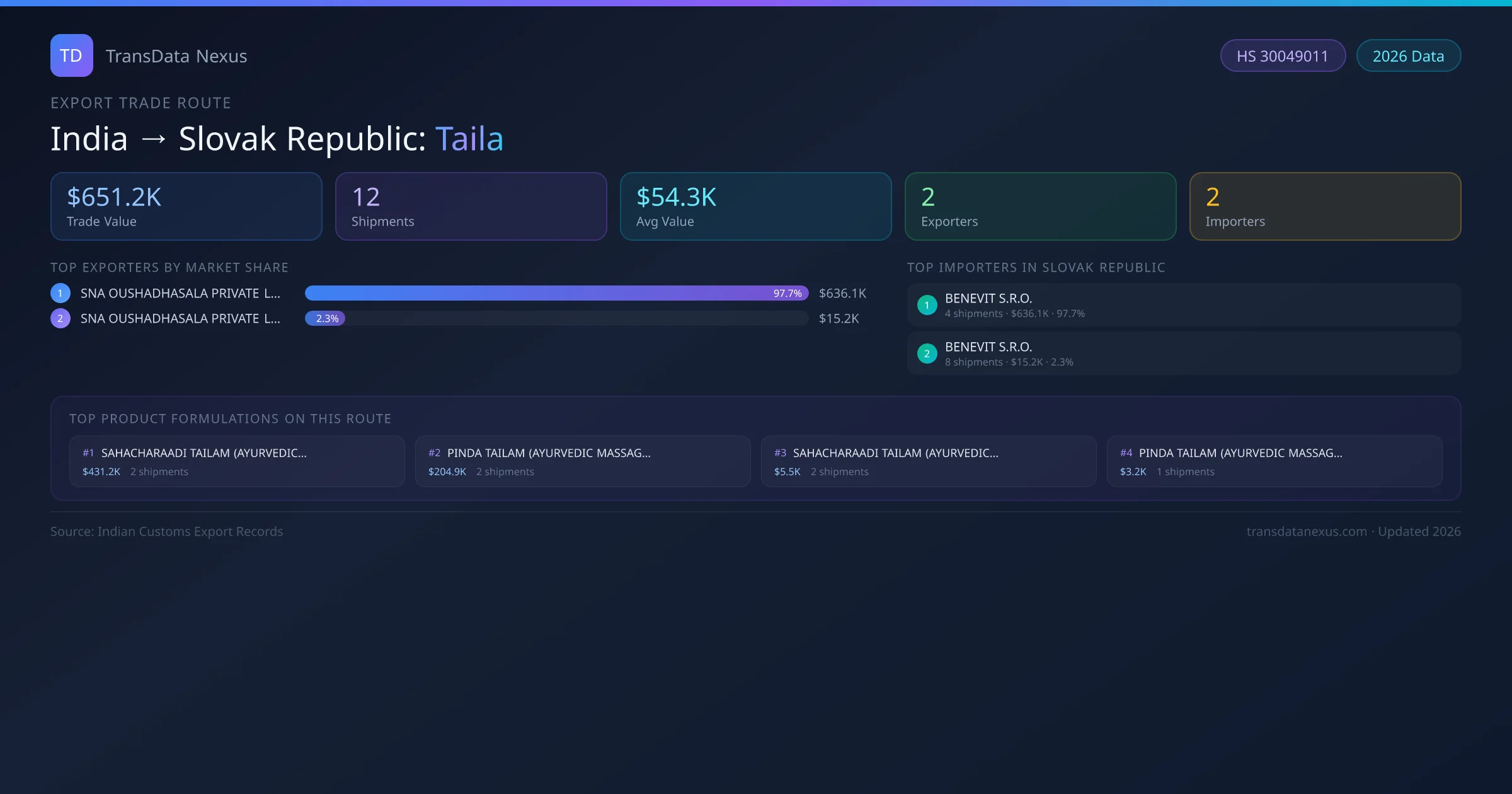Select the HS 30049011 badge
The height and width of the screenshot is (794, 1512).
[x=1282, y=56]
